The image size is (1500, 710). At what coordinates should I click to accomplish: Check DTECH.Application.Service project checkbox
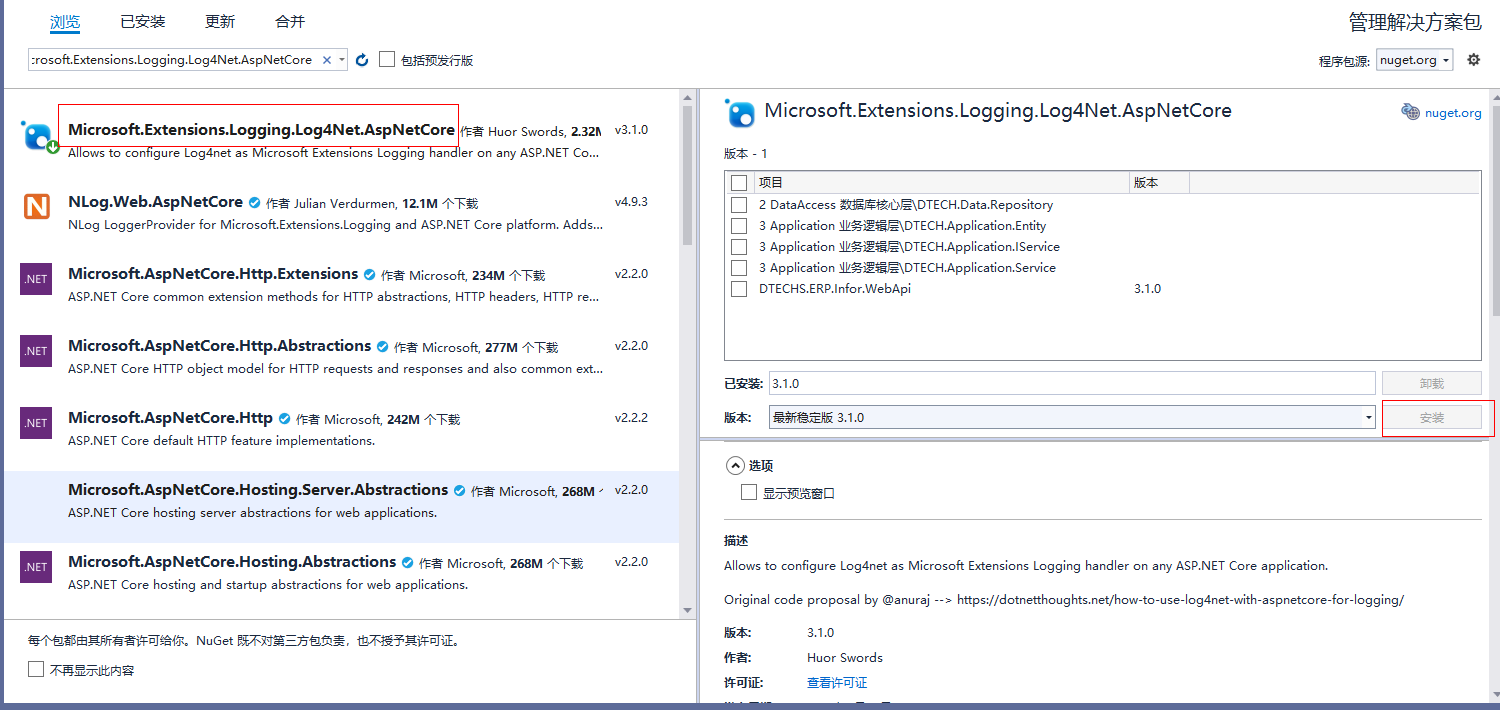(x=739, y=268)
